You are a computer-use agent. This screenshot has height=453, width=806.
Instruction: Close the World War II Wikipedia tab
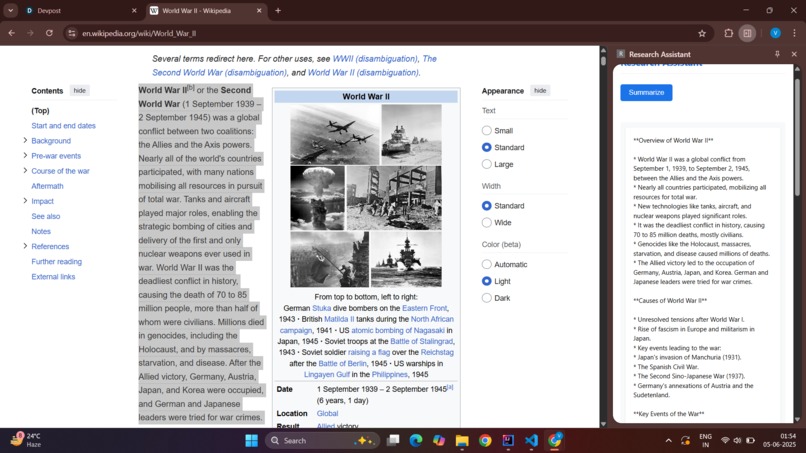[259, 10]
